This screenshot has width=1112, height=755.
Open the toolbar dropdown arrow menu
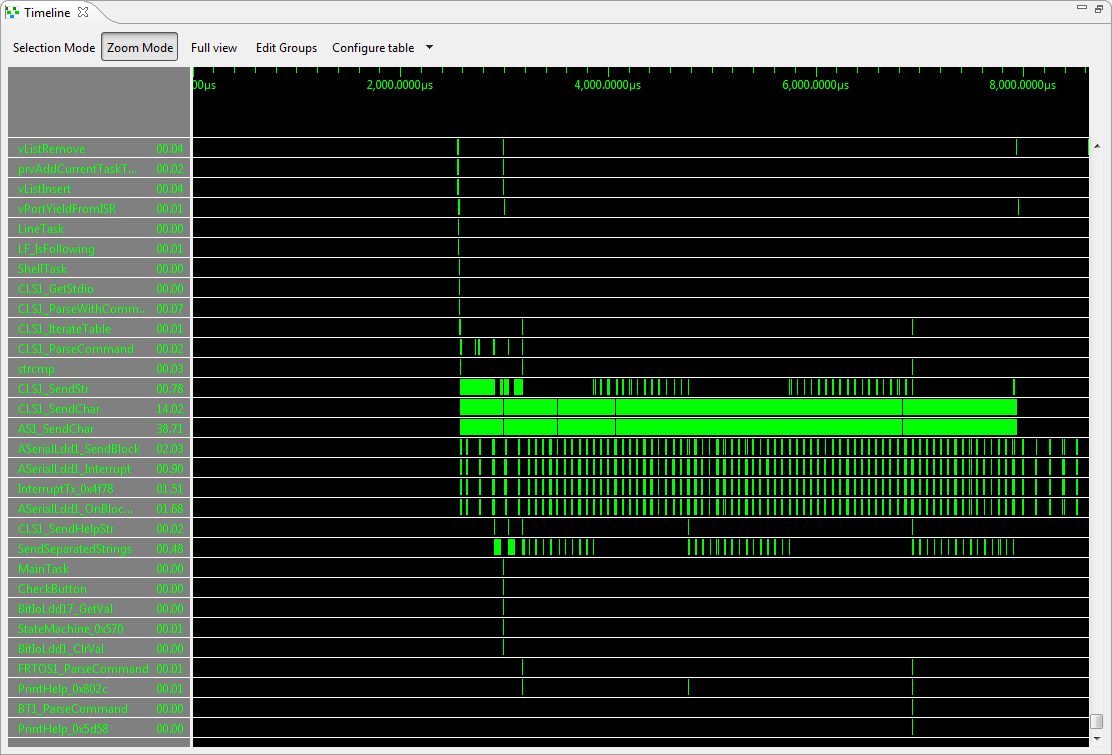429,48
